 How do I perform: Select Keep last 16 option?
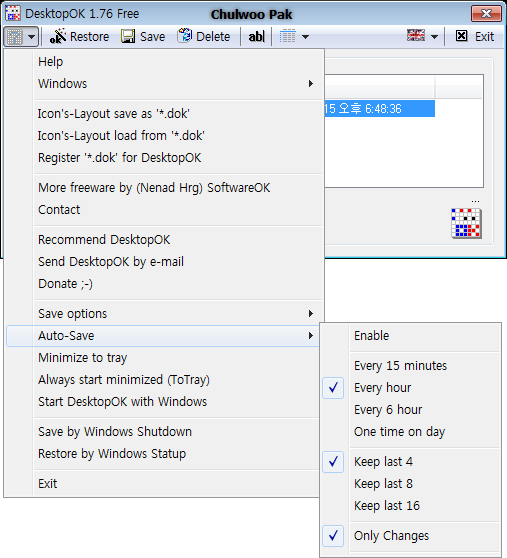coord(412,506)
